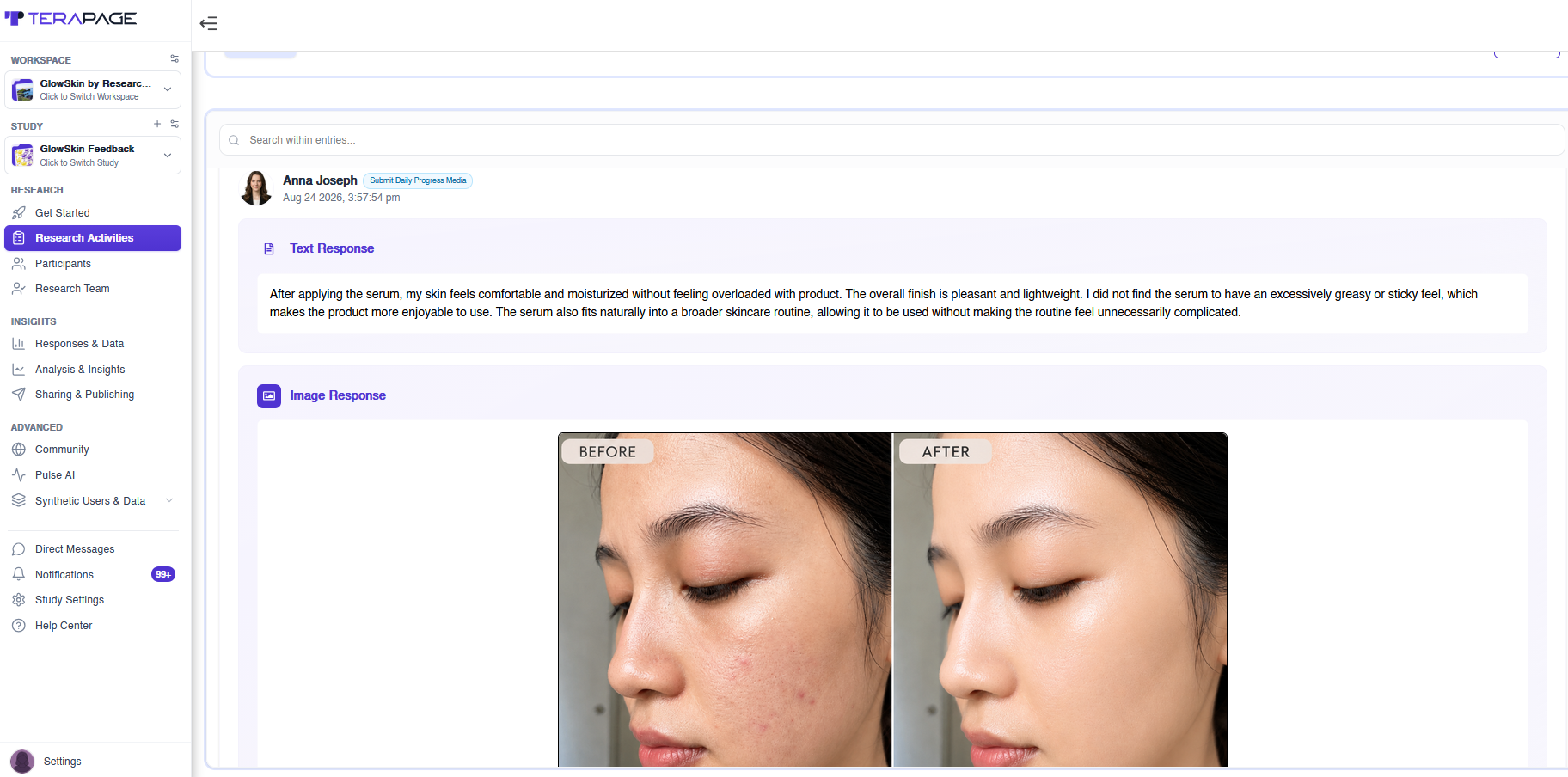
Task: Open the GlowSkin Feedback study switcher
Action: tap(93, 156)
